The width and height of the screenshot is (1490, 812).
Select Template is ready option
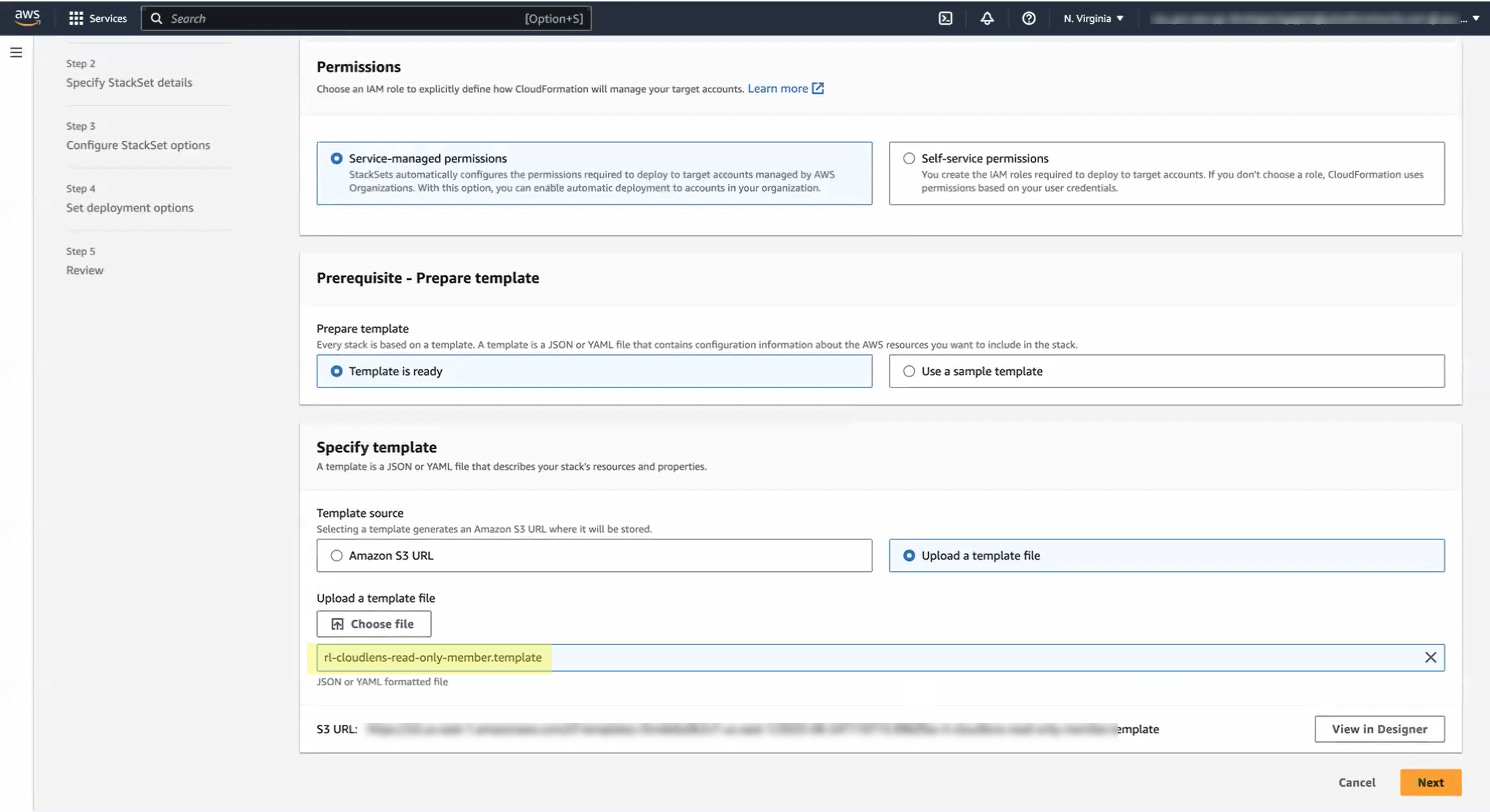594,371
